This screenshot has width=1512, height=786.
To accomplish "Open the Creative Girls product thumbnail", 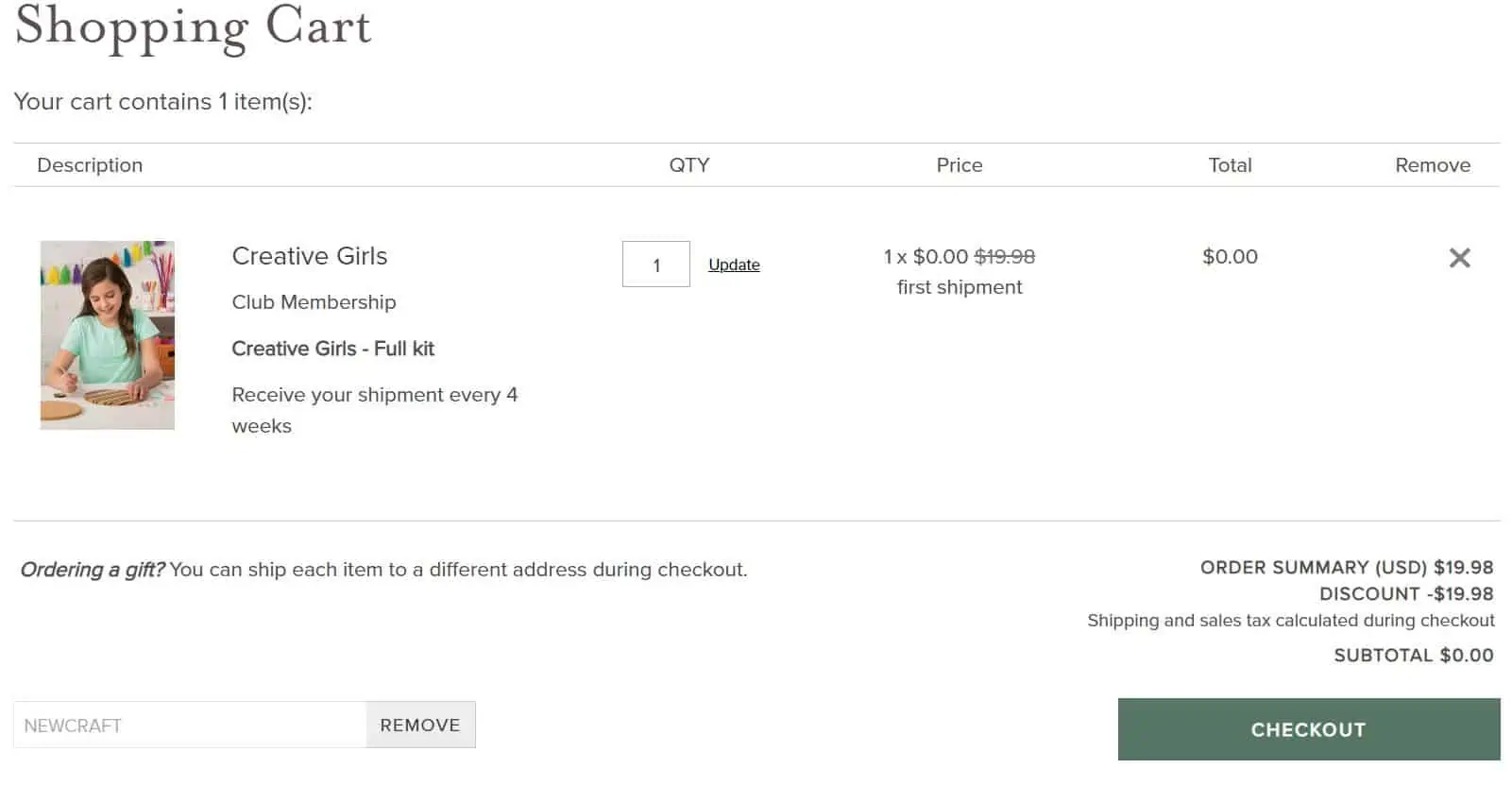I will (x=107, y=335).
